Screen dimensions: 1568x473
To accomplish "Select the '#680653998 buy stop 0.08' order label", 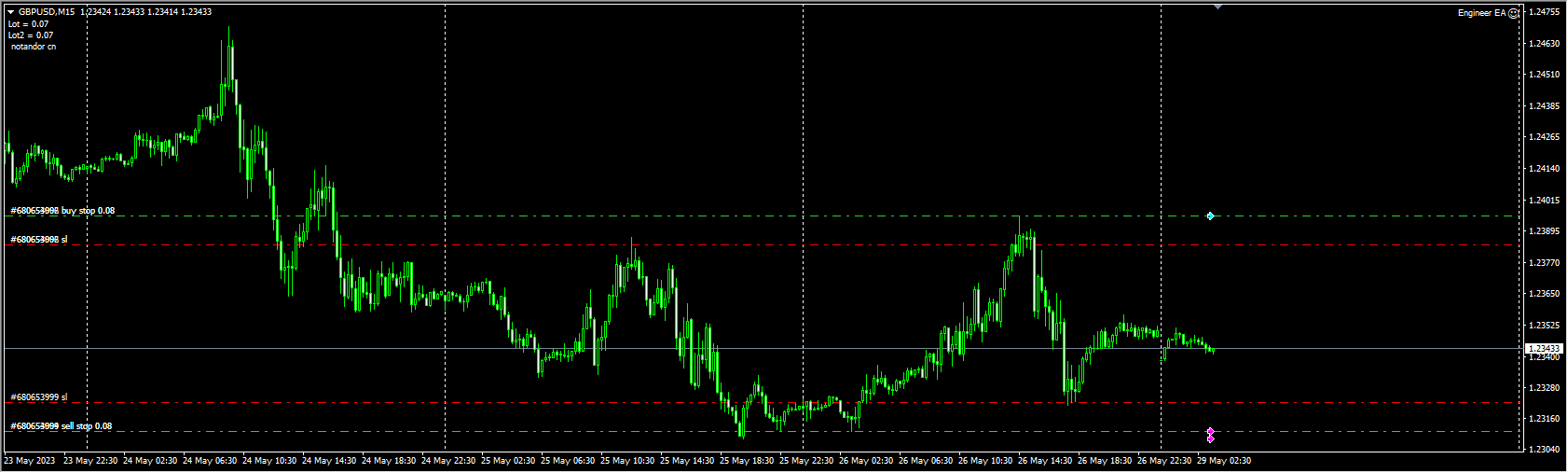I will coord(62,211).
